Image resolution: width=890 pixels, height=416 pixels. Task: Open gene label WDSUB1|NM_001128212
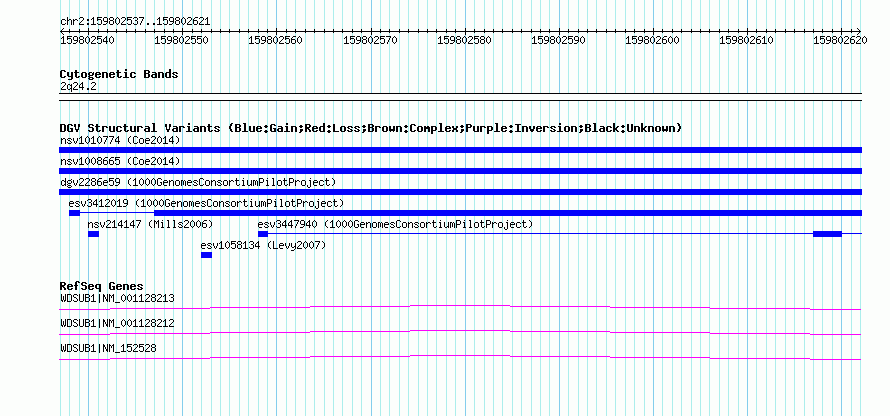[x=117, y=323]
